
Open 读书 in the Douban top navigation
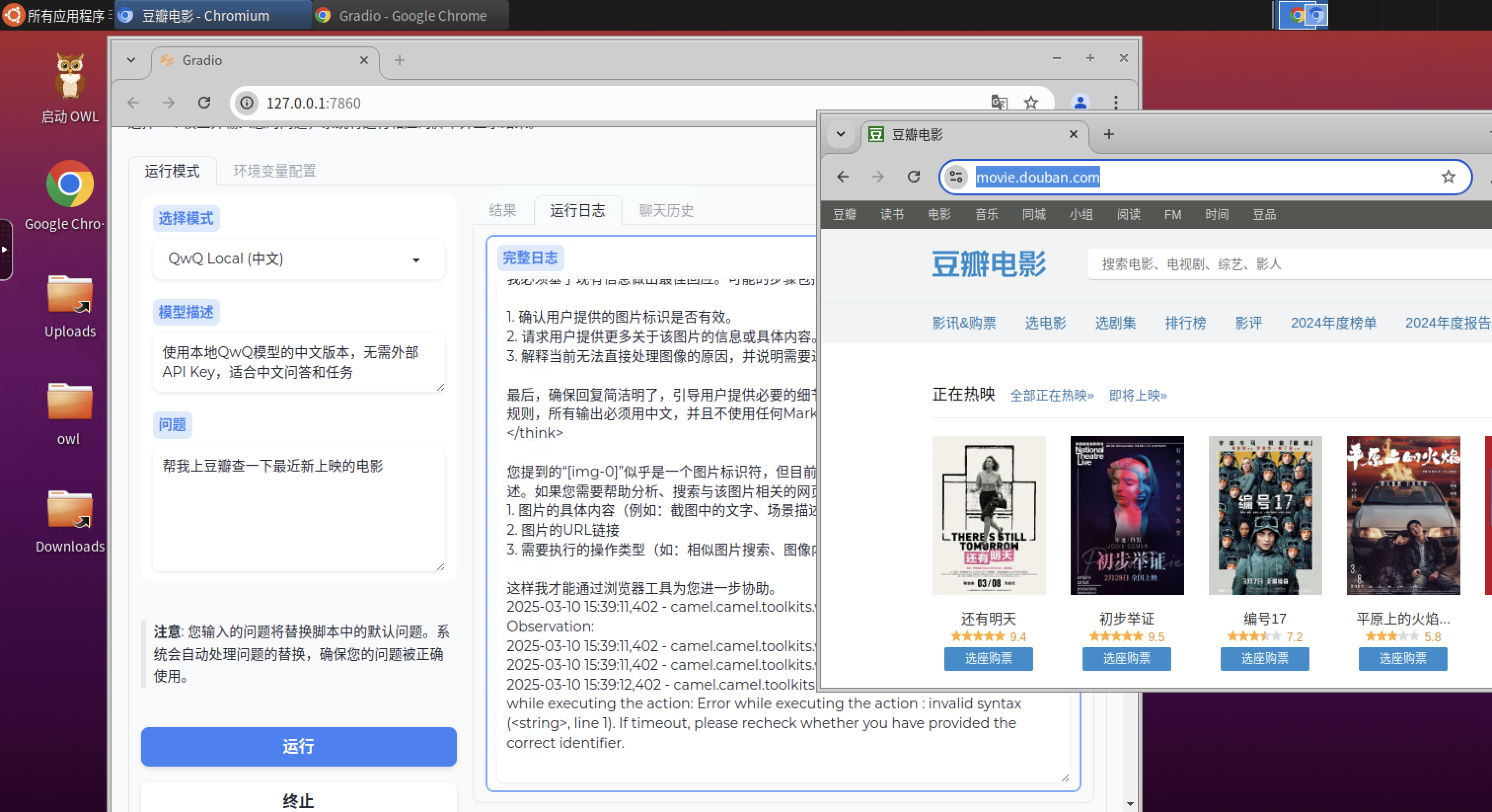pos(892,214)
